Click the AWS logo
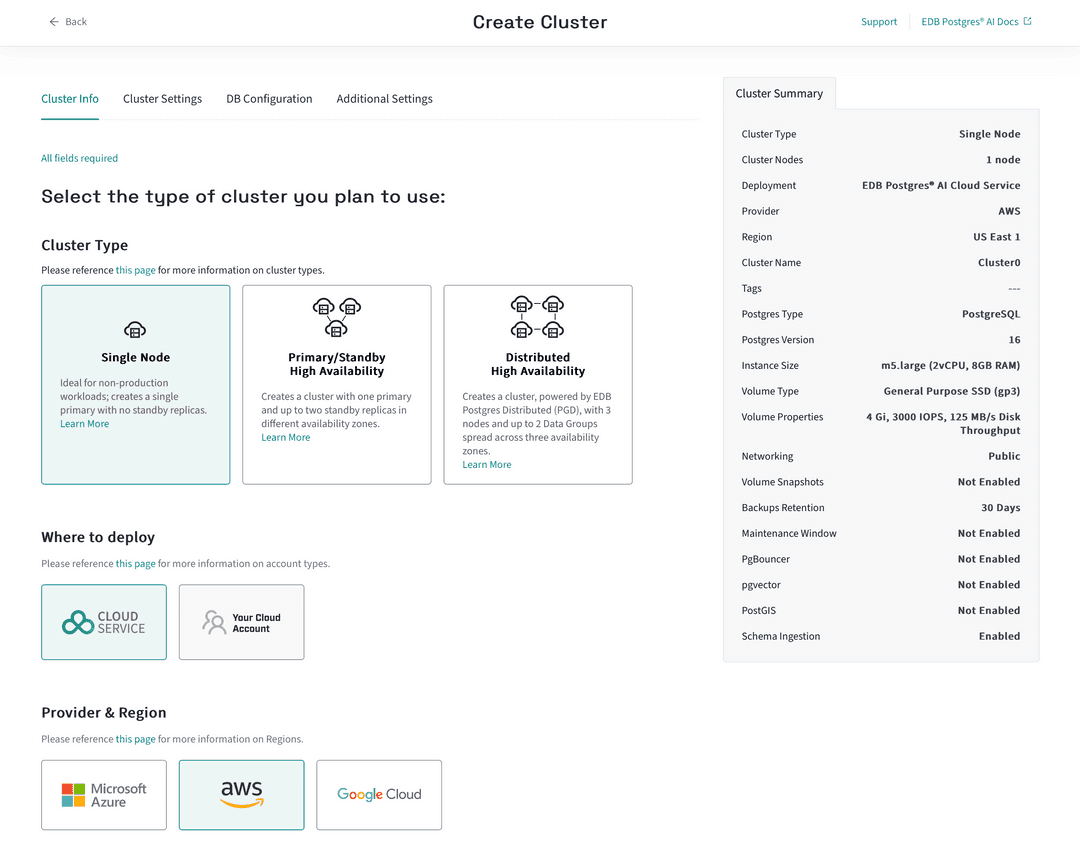1080x844 pixels. [242, 794]
